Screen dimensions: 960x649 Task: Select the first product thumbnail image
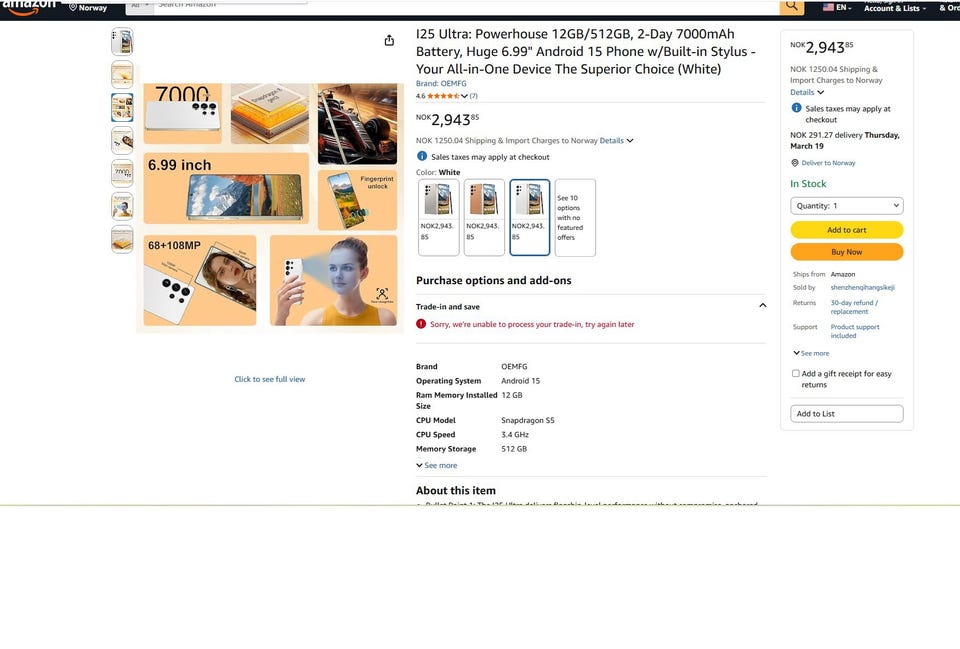coord(122,42)
